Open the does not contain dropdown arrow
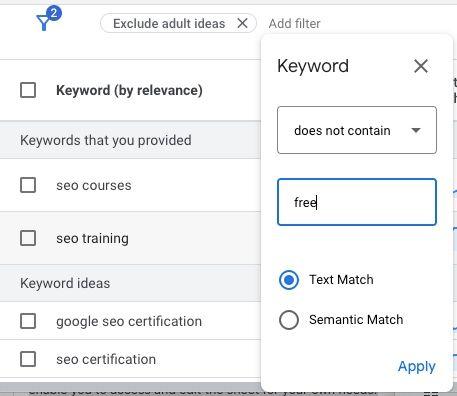This screenshot has width=457, height=396. pyautogui.click(x=416, y=130)
